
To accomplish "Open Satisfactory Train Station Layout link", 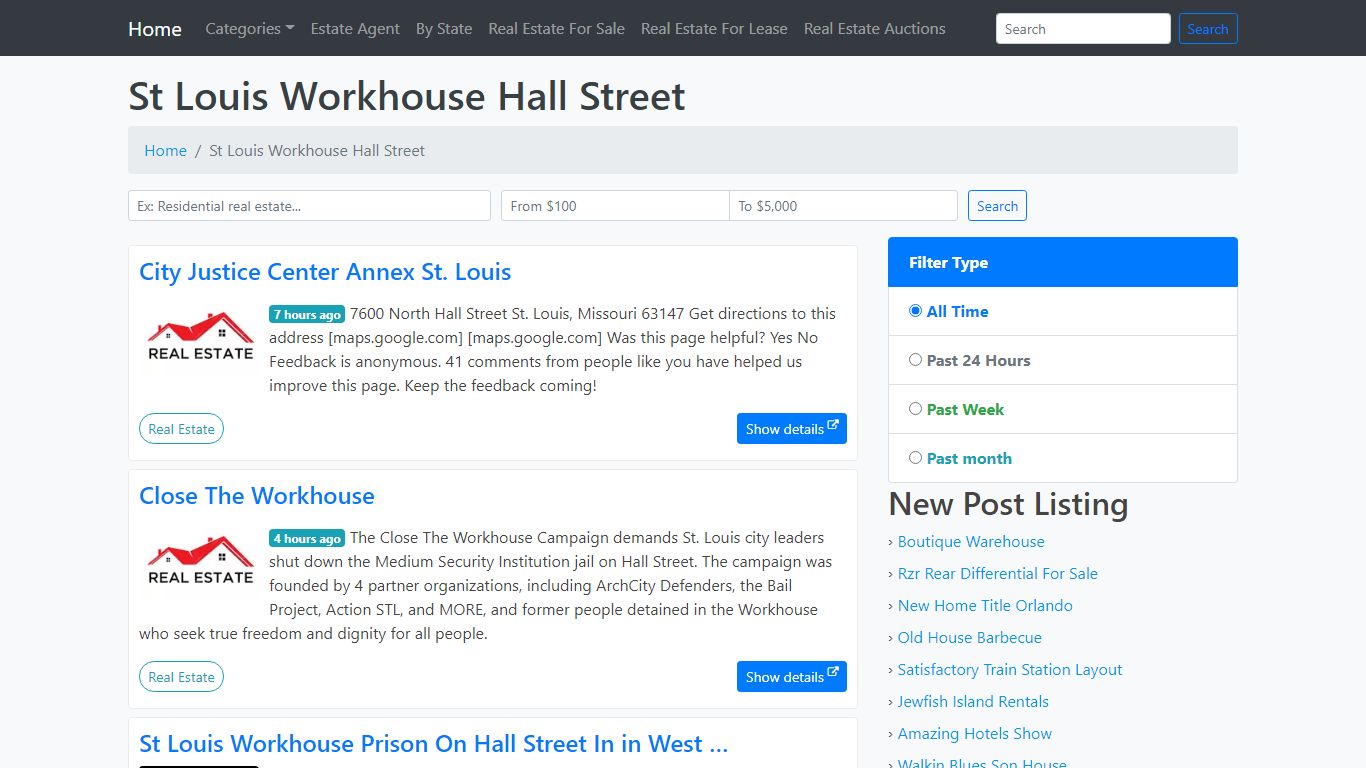I will coord(1010,670).
